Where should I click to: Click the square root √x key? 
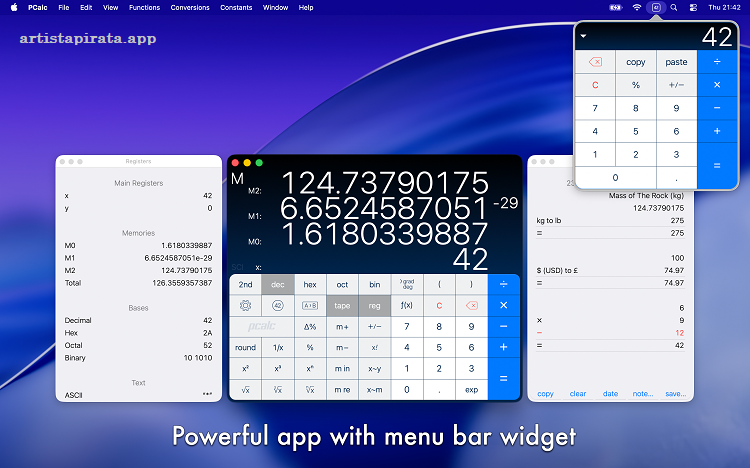click(x=245, y=390)
